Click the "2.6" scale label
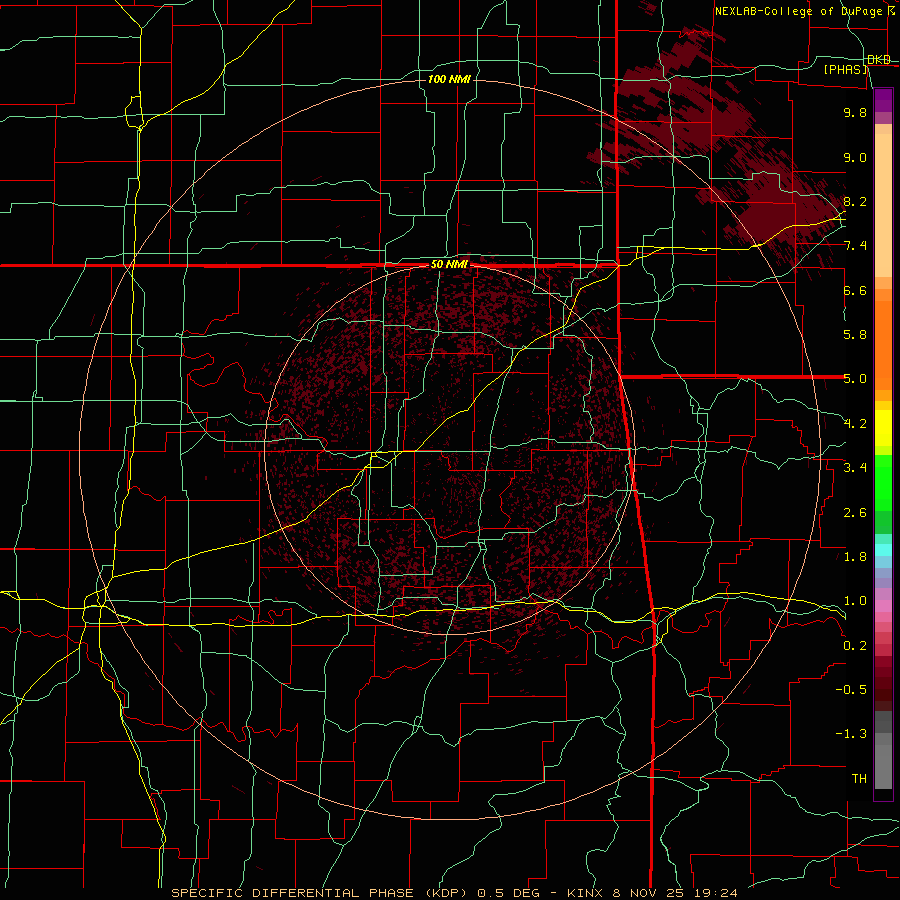Image resolution: width=900 pixels, height=900 pixels. click(x=855, y=513)
